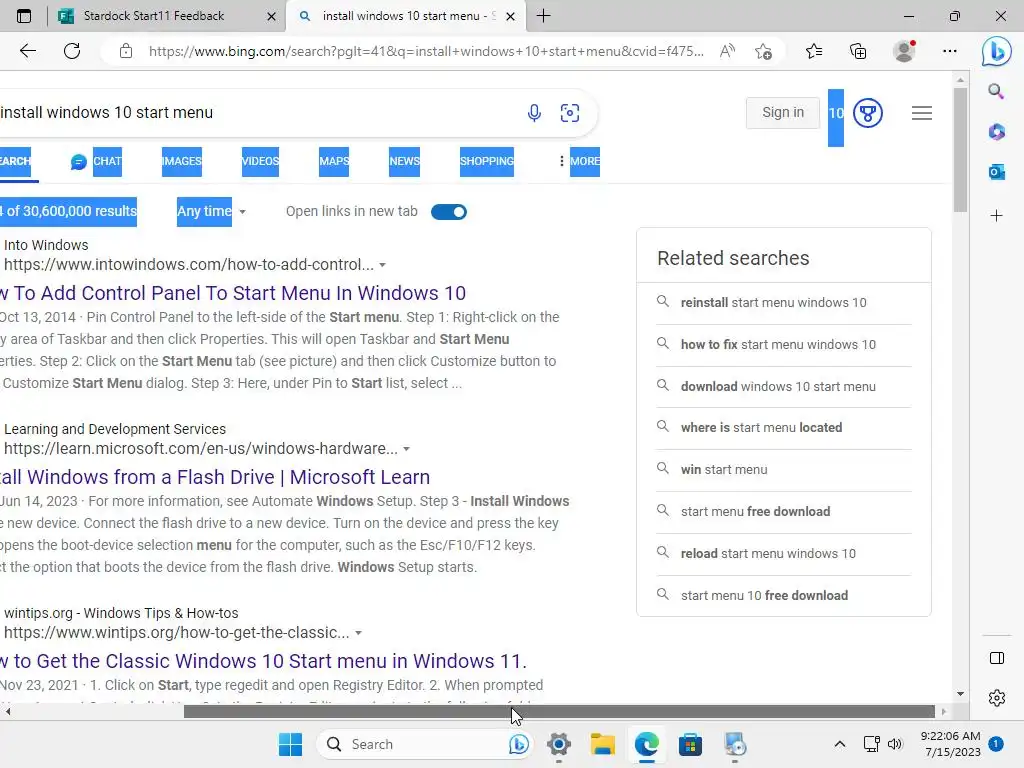Viewport: 1024px width, 768px height.
Task: Open sidebar settings gear icon
Action: [x=997, y=698]
